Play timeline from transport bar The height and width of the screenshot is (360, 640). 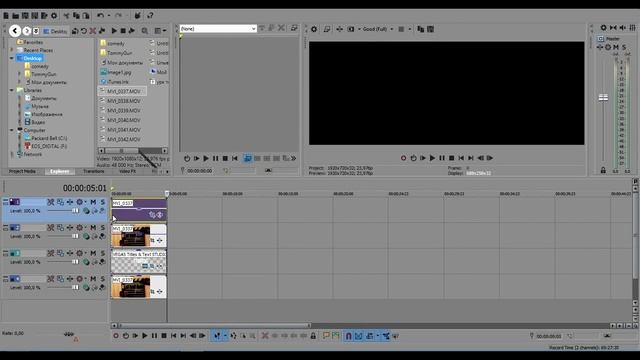pyautogui.click(x=144, y=336)
